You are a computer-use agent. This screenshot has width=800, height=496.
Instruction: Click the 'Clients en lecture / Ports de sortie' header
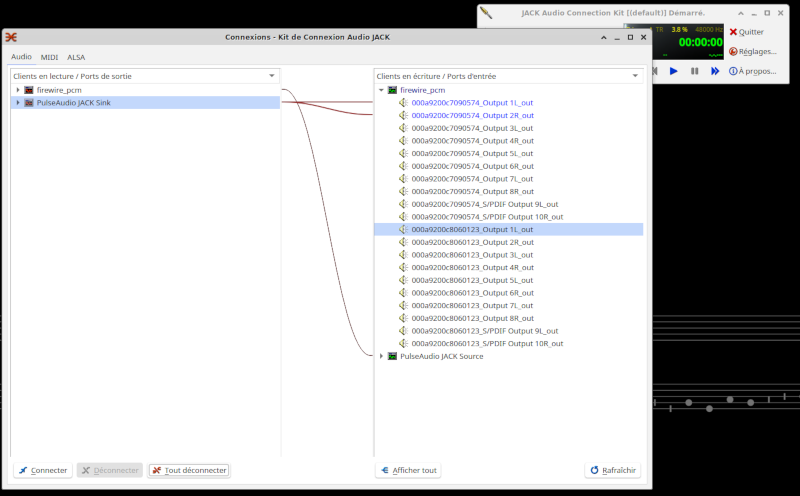click(x=145, y=76)
